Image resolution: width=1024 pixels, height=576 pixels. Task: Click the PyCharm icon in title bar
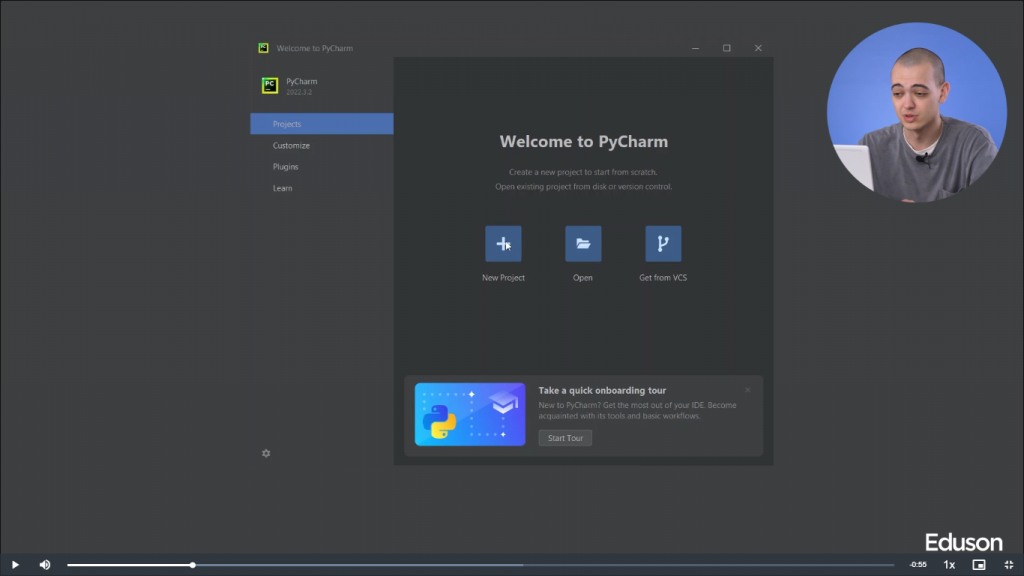coord(263,48)
